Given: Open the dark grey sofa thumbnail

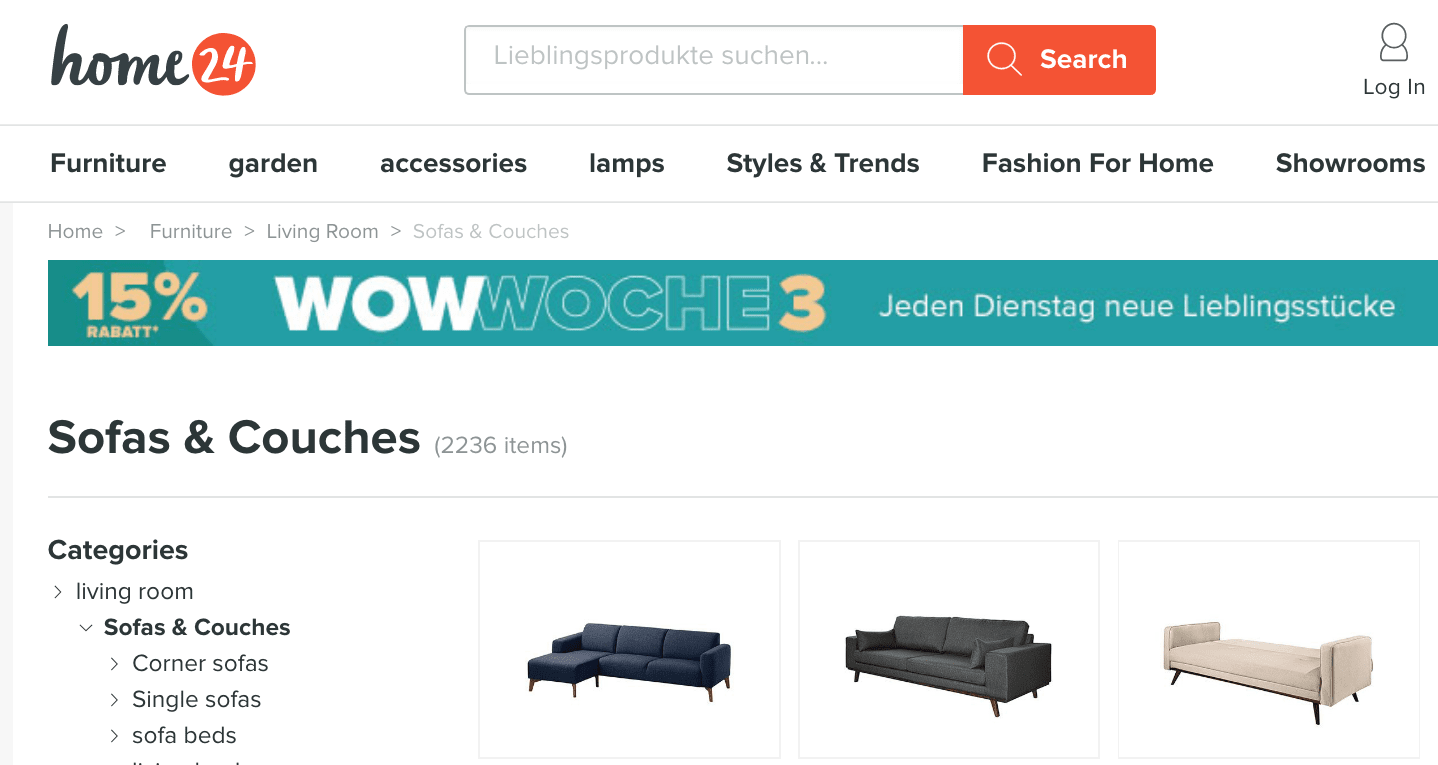Looking at the screenshot, I should [949, 649].
